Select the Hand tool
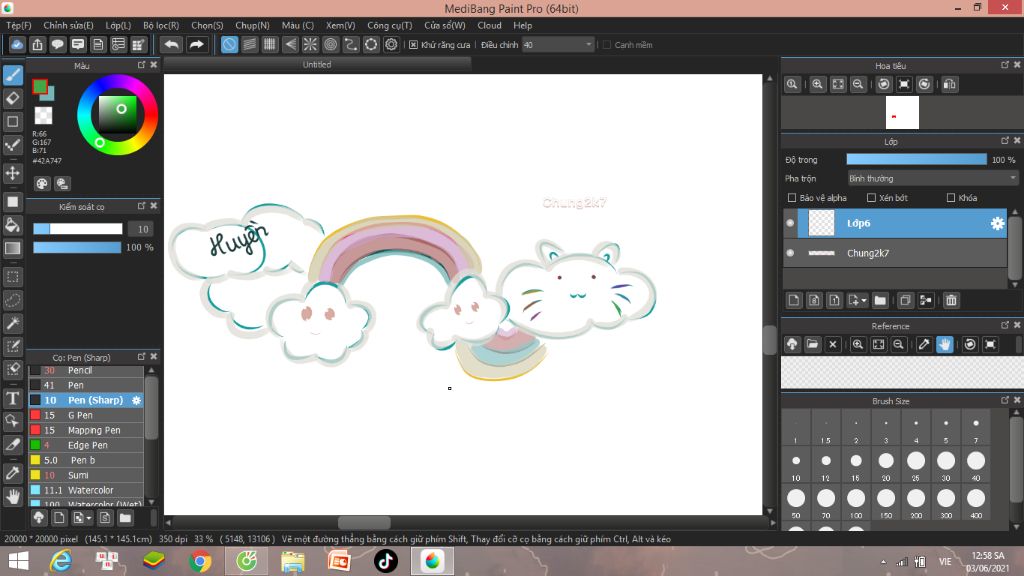Viewport: 1024px width, 576px height. pyautogui.click(x=13, y=497)
